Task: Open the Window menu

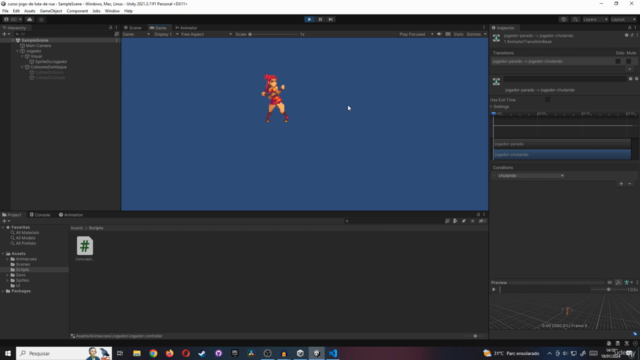Action: [112, 11]
